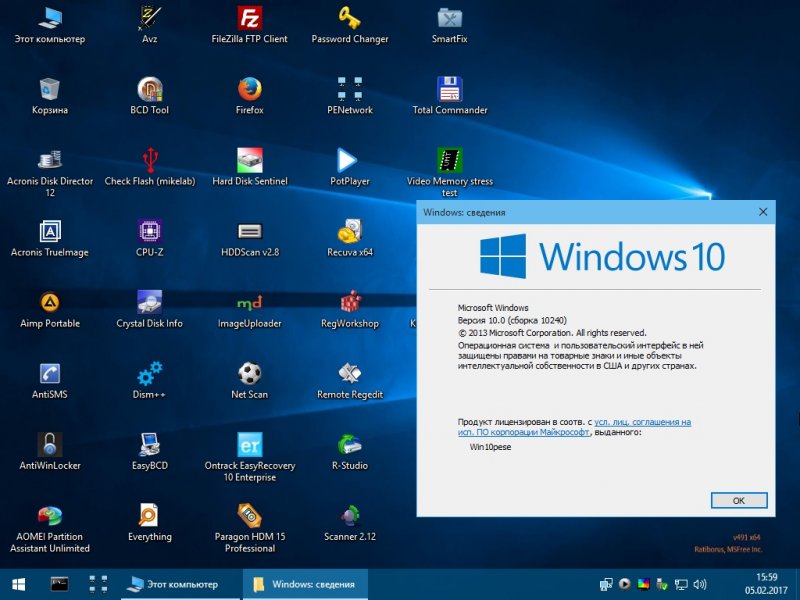The width and height of the screenshot is (800, 600).
Task: Show the clock and date 15:59
Action: coord(766,584)
